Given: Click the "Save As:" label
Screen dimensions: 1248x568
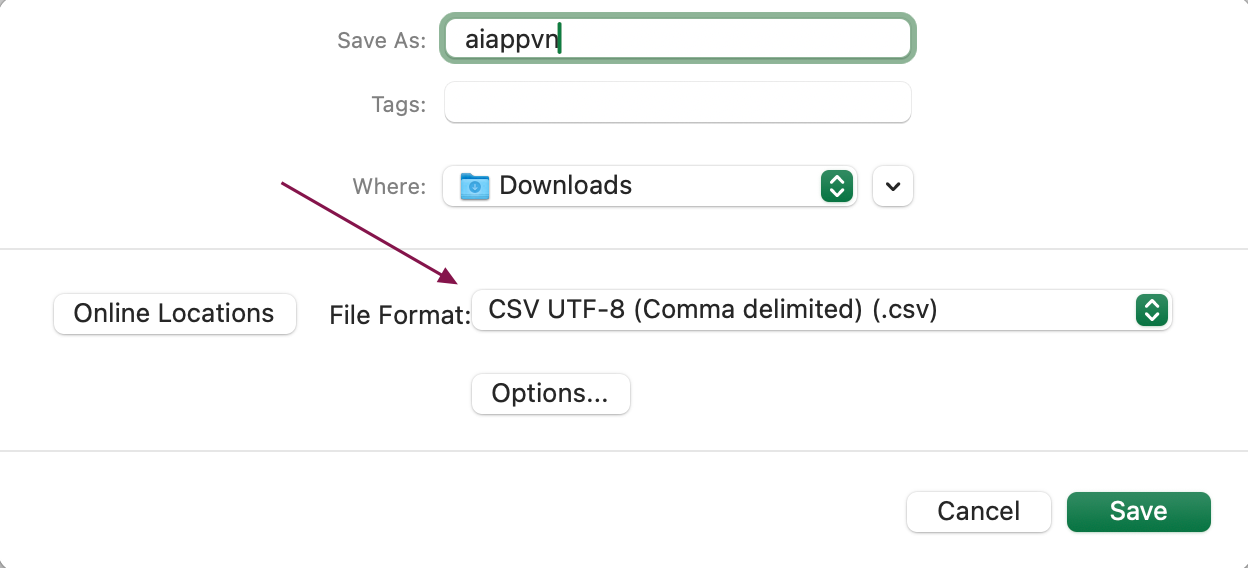Looking at the screenshot, I should 381,41.
